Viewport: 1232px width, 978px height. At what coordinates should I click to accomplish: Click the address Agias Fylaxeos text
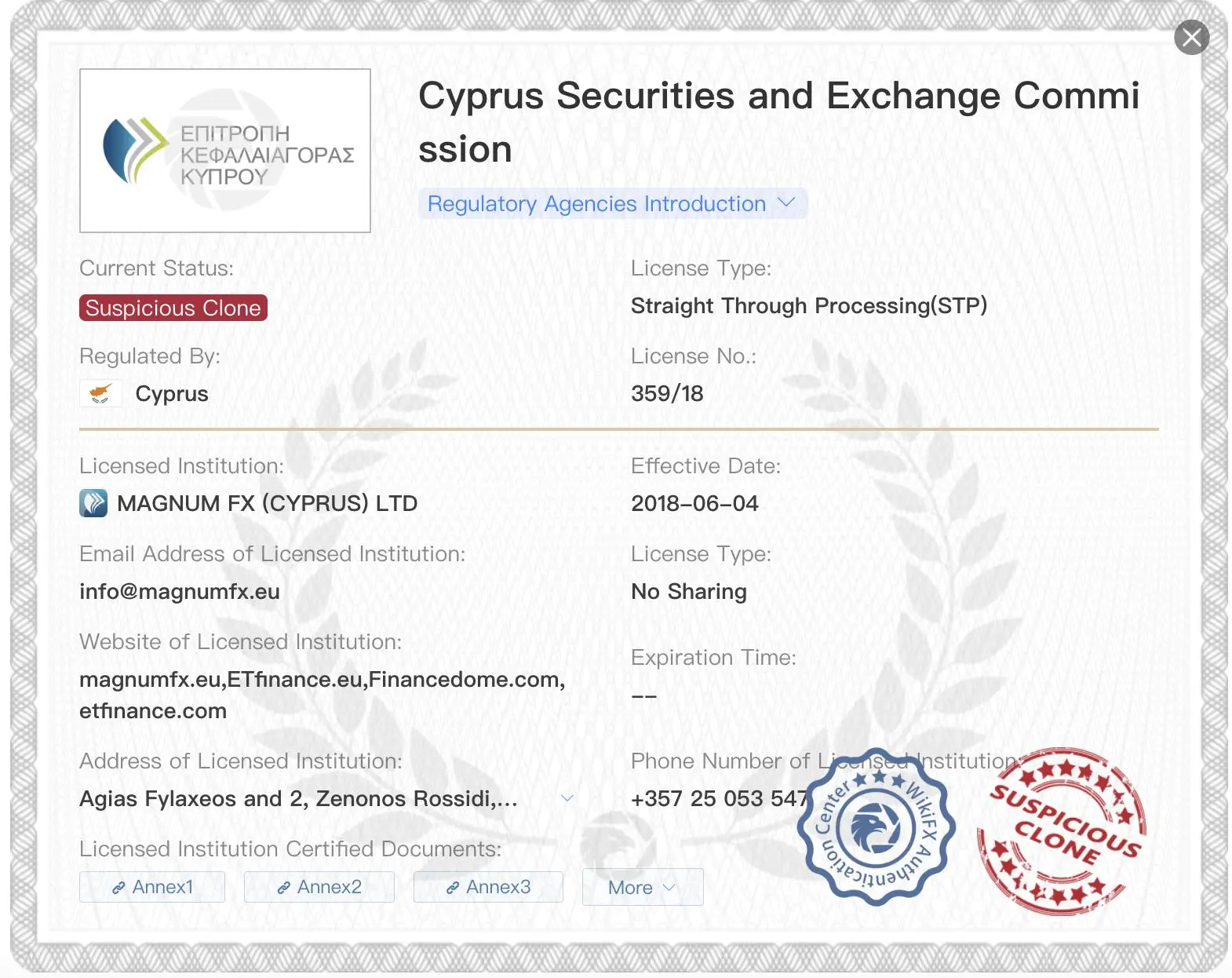coord(298,798)
